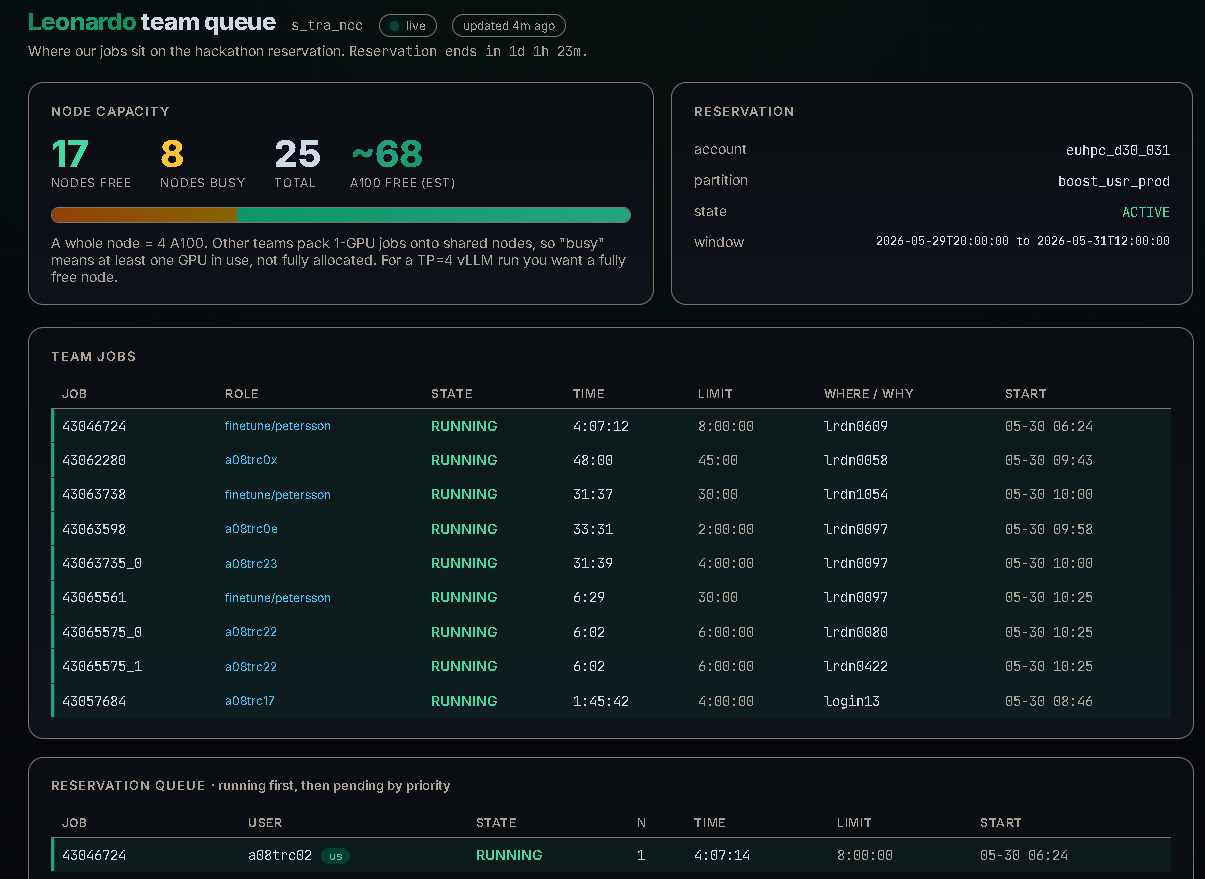
Task: Click node lrdn1054
Action: (856, 495)
